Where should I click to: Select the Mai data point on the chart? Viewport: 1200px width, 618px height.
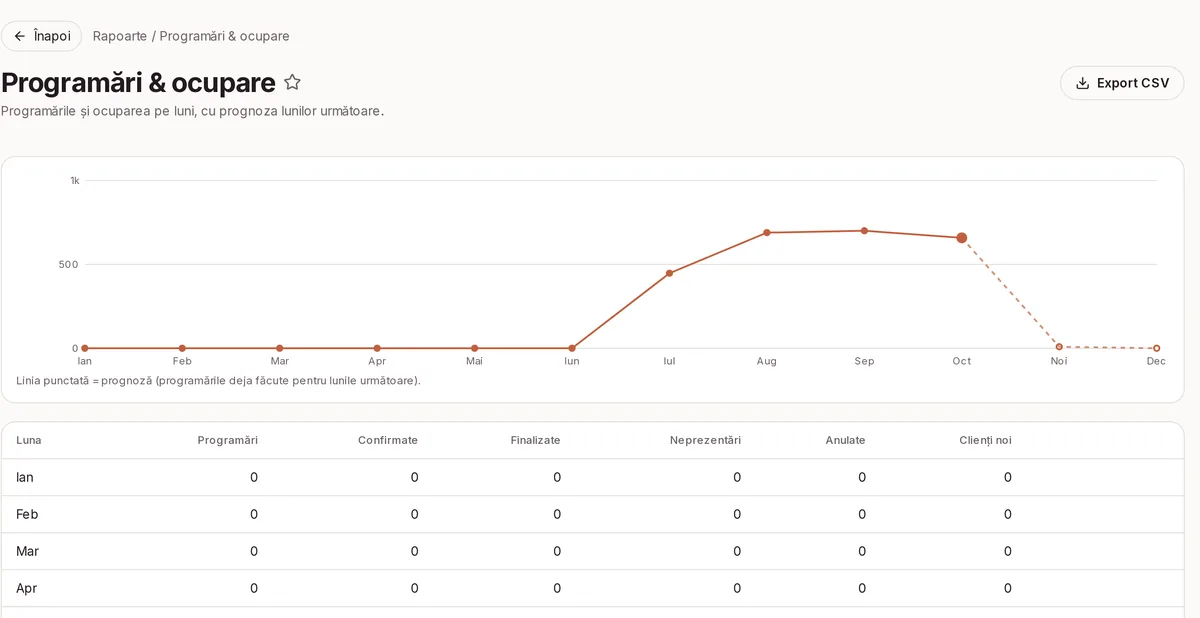pos(475,348)
